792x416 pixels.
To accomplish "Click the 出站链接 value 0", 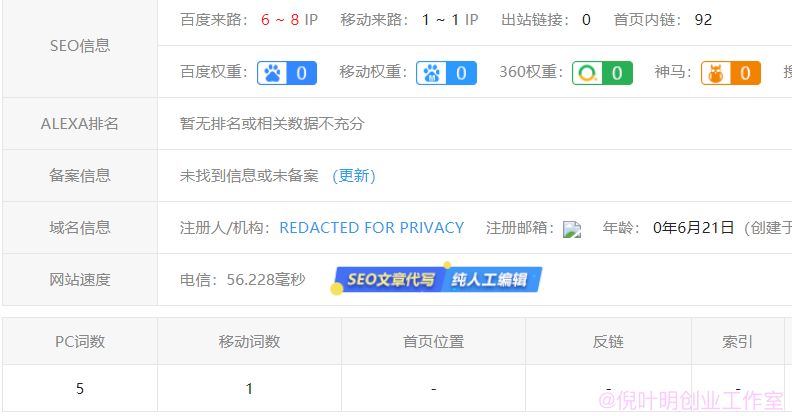I will (x=586, y=20).
